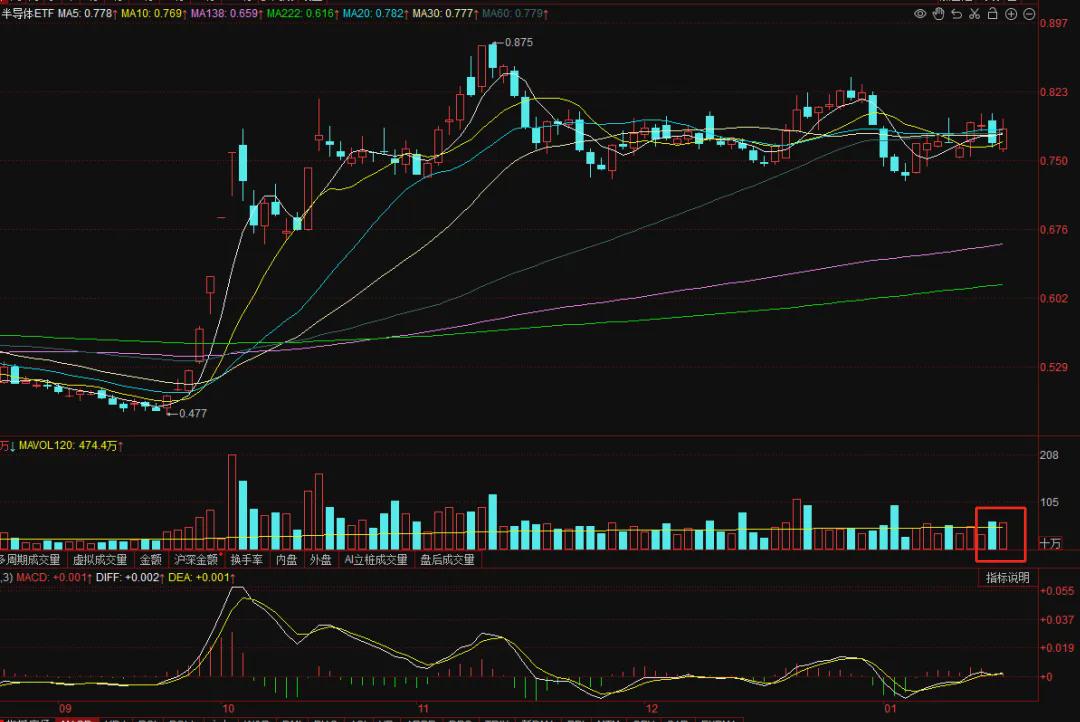Switch to the 盘后成交量 tab
Image resolution: width=1080 pixels, height=722 pixels.
click(448, 559)
